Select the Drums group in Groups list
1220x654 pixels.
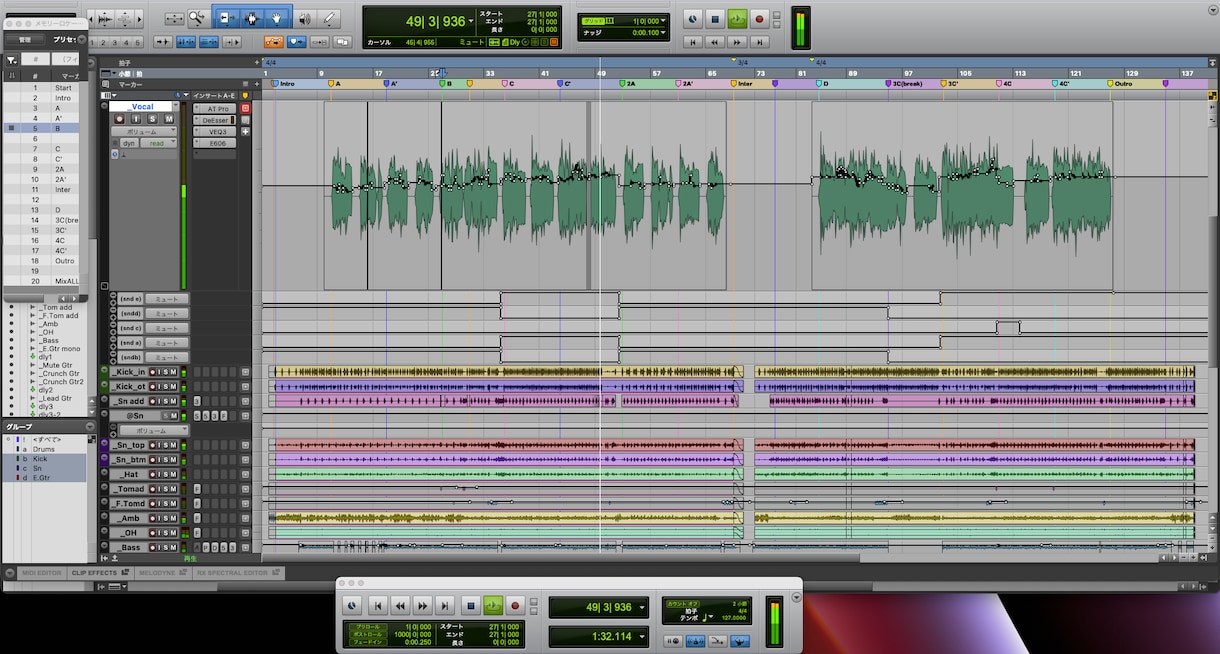tap(44, 449)
